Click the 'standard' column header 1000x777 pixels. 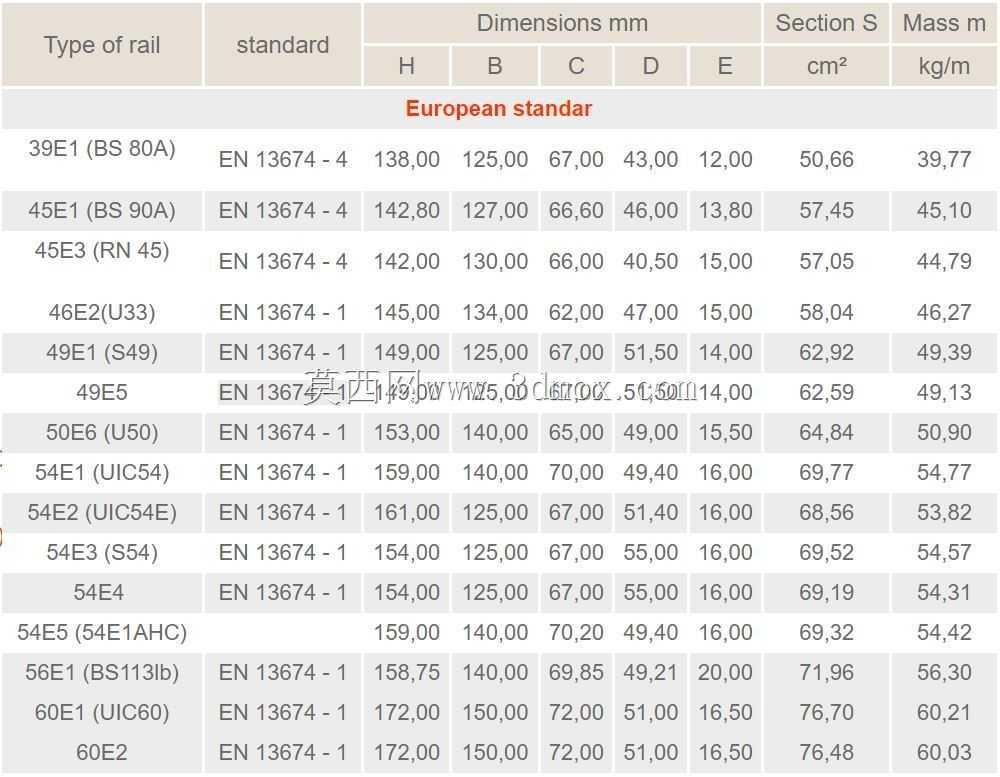click(x=283, y=45)
